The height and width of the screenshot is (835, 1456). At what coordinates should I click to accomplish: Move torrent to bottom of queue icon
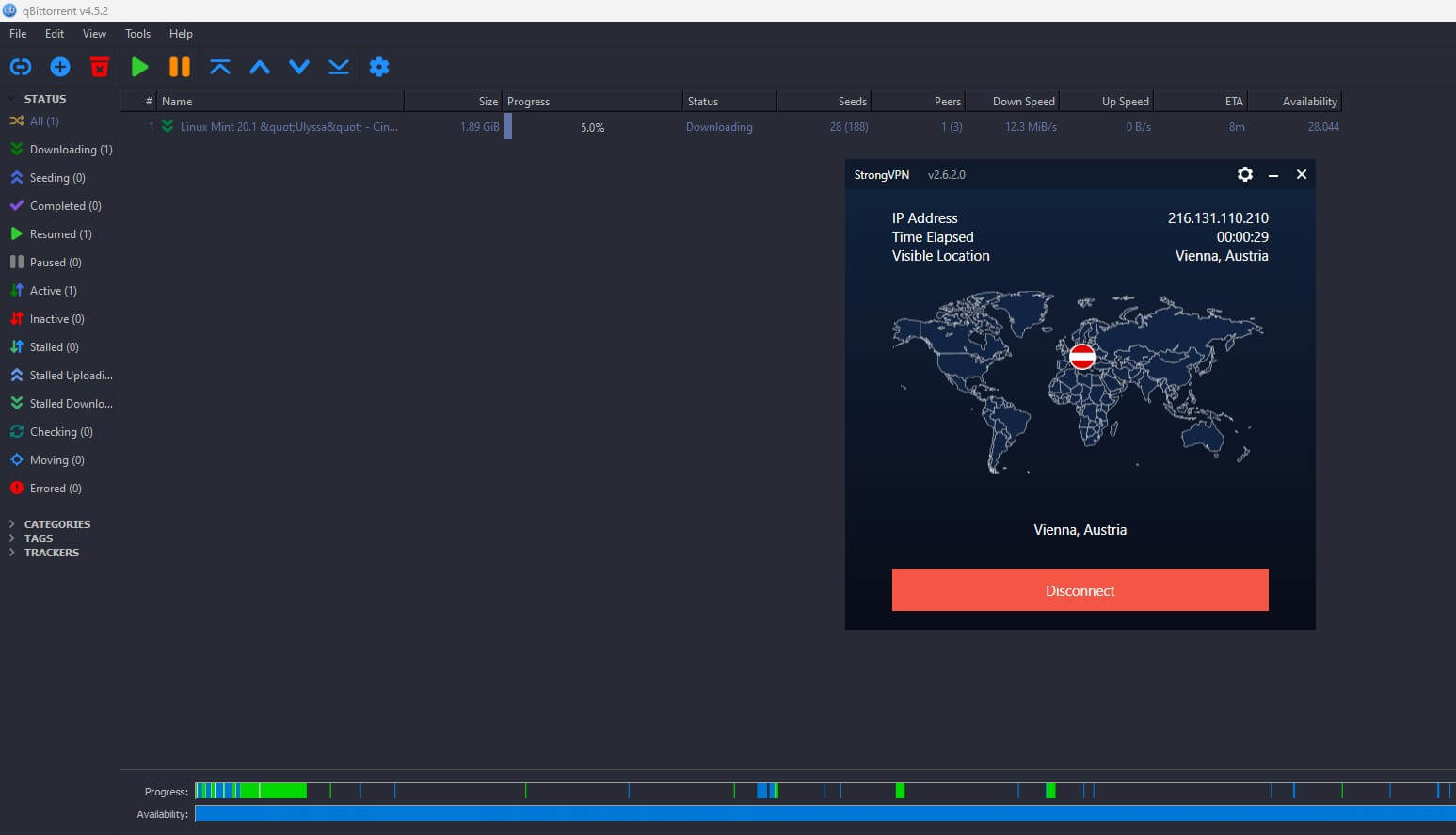click(x=339, y=67)
